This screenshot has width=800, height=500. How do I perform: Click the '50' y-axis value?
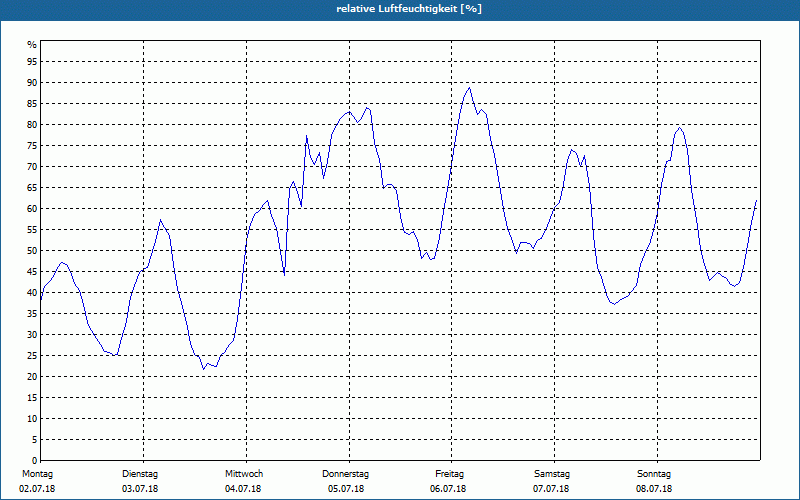tap(32, 251)
